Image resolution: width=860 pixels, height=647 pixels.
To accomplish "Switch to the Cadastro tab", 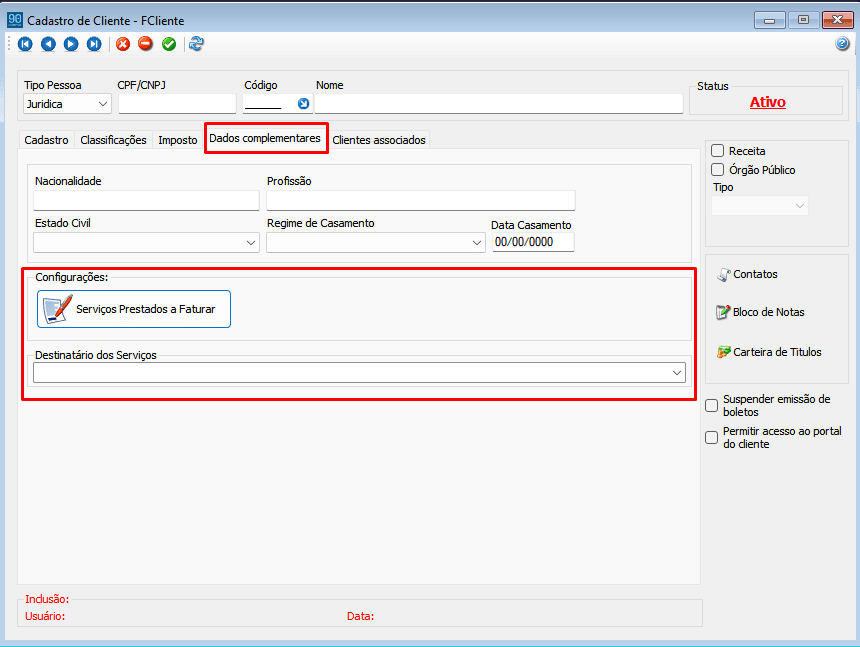I will coord(46,140).
